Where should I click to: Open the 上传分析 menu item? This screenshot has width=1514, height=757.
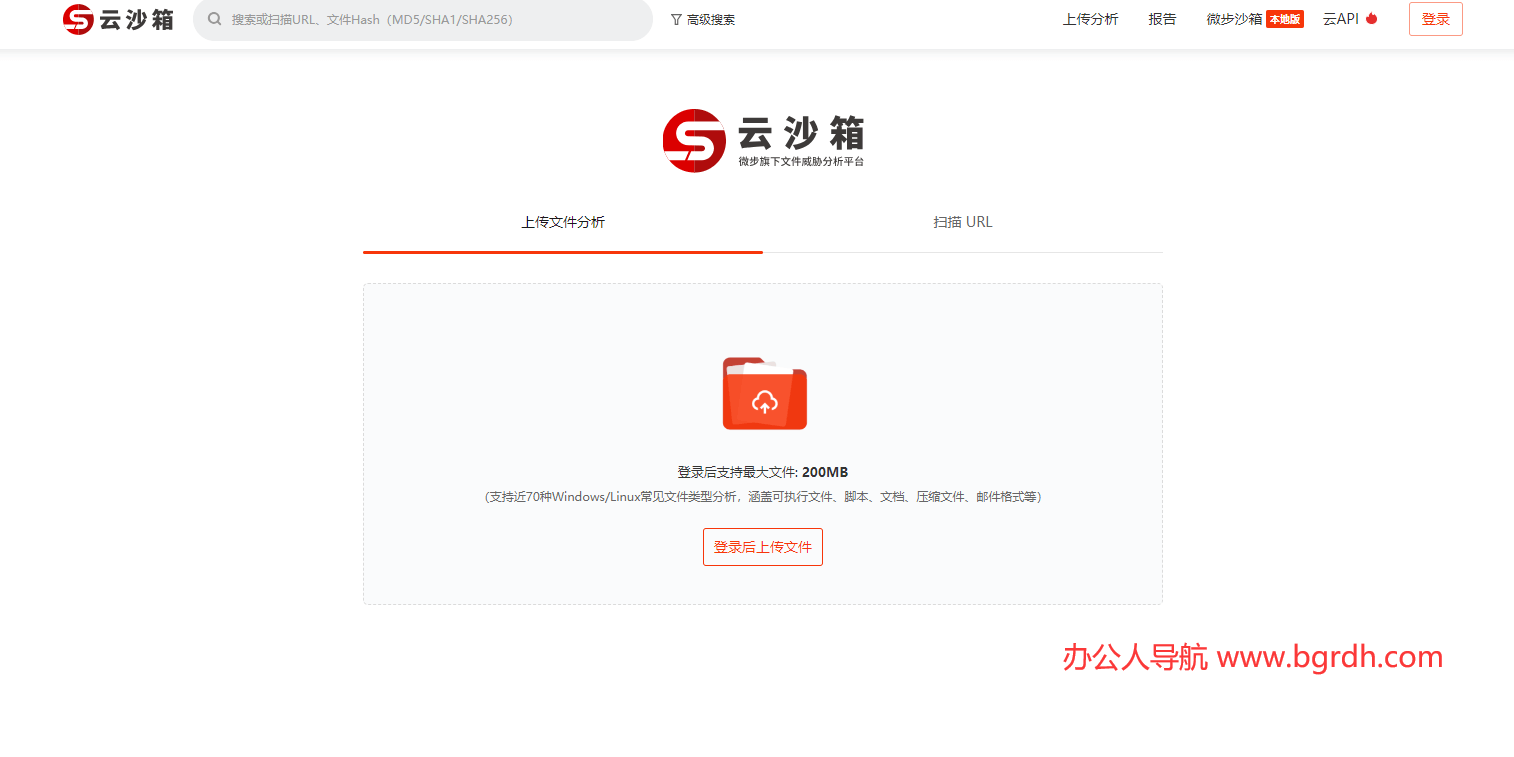[1090, 19]
